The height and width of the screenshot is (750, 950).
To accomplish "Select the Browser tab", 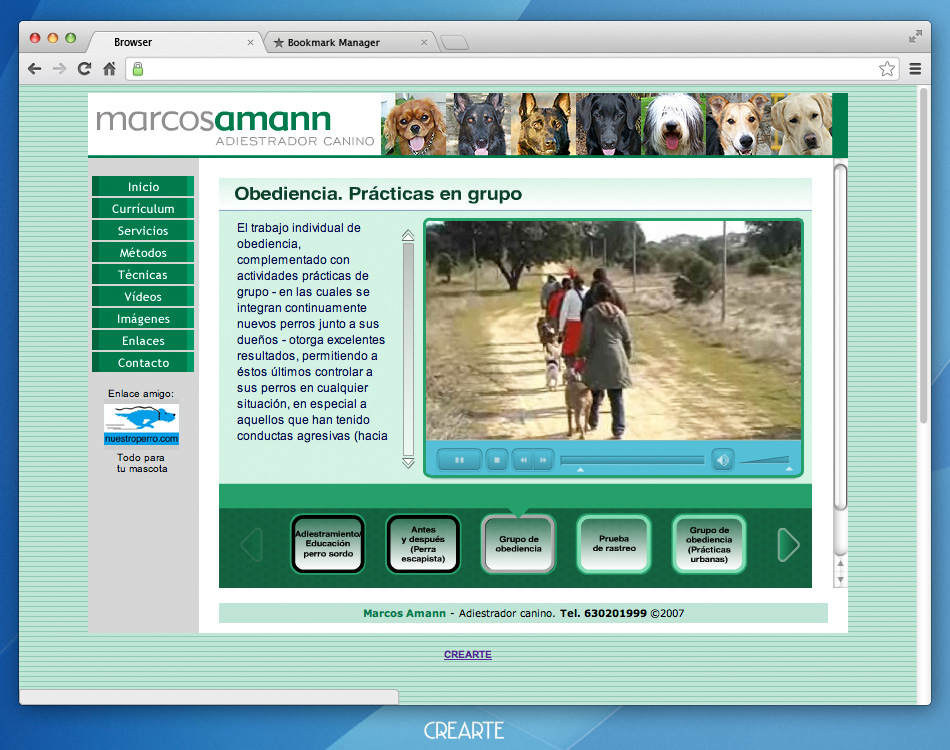I will click(x=176, y=42).
